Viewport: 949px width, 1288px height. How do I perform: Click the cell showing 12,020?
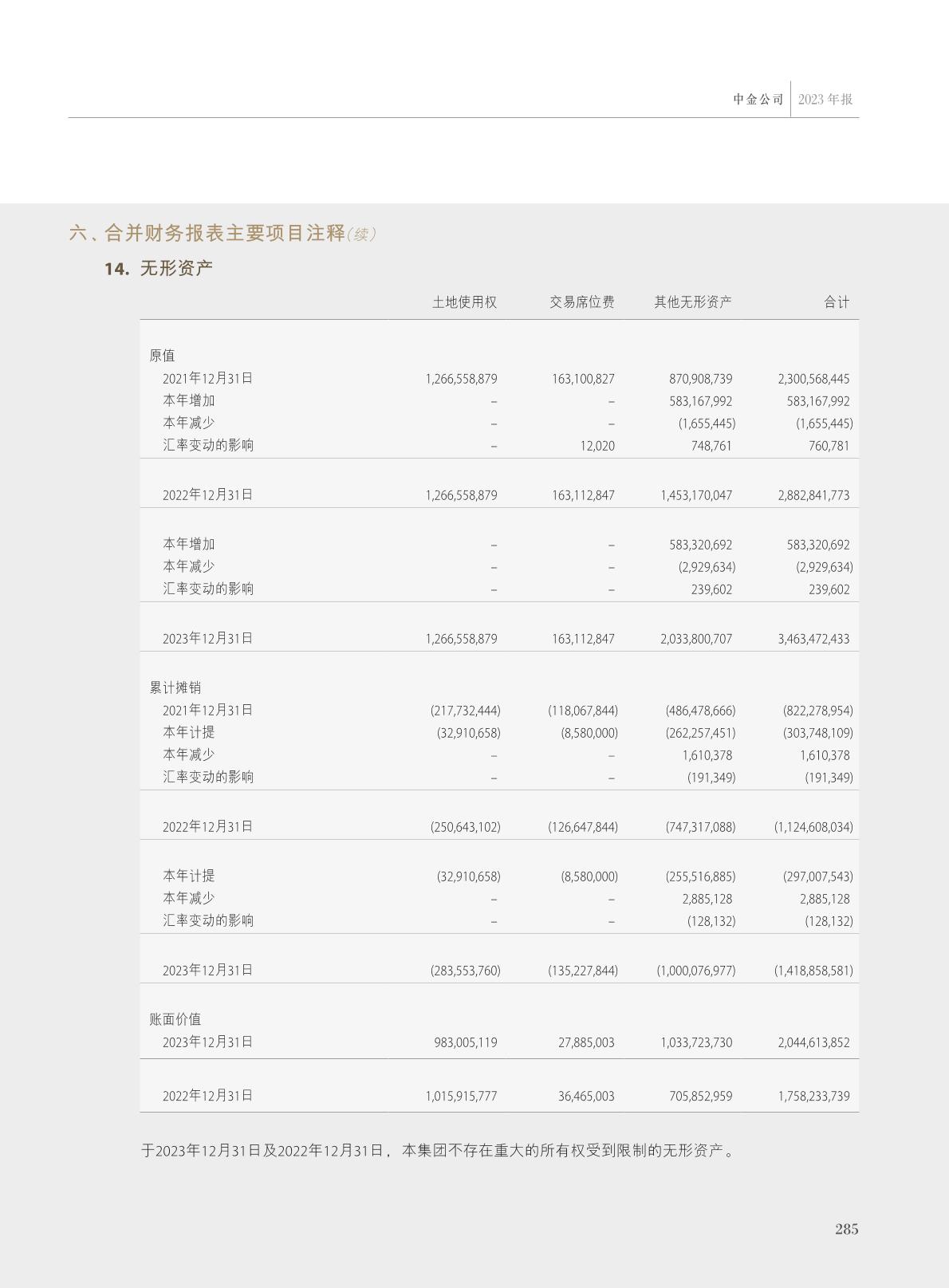coord(597,446)
